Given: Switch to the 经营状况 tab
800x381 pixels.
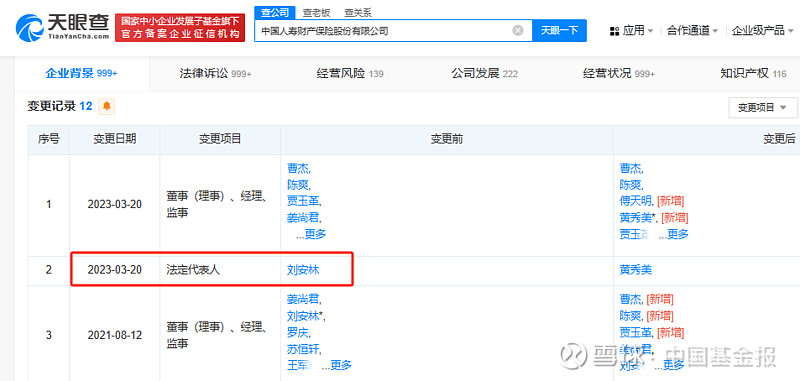Looking at the screenshot, I should (x=619, y=73).
